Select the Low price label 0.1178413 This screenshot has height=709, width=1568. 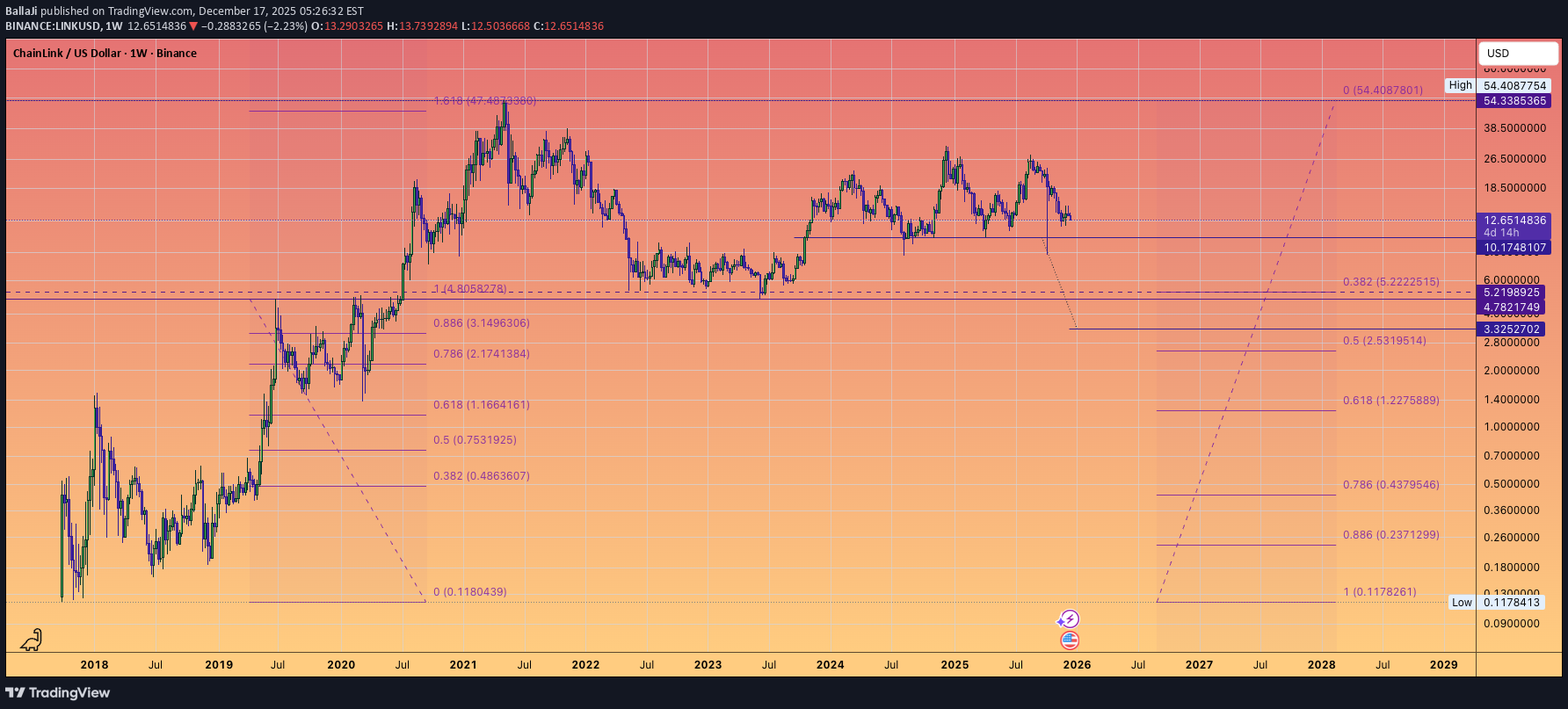point(1511,602)
